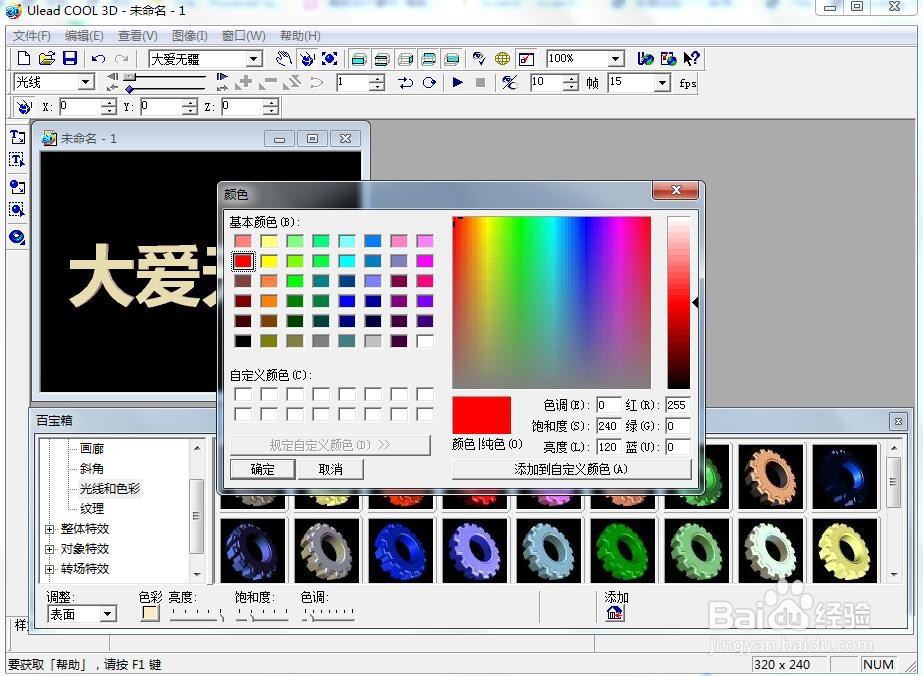Click the luminance slider bar in color dialog
Viewport: 923px width, 676px height.
(678, 302)
